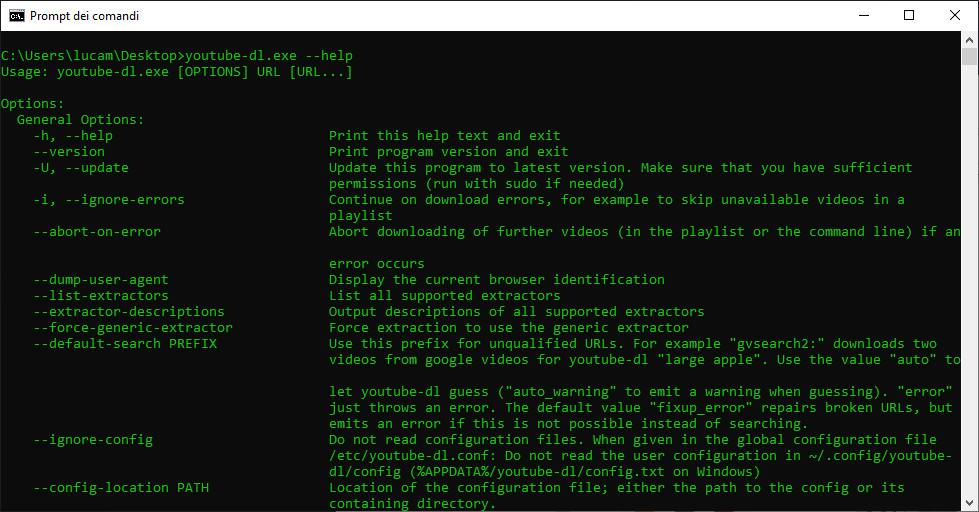This screenshot has width=979, height=512.
Task: Click the 'containing directory.' line
Action: [x=413, y=503]
